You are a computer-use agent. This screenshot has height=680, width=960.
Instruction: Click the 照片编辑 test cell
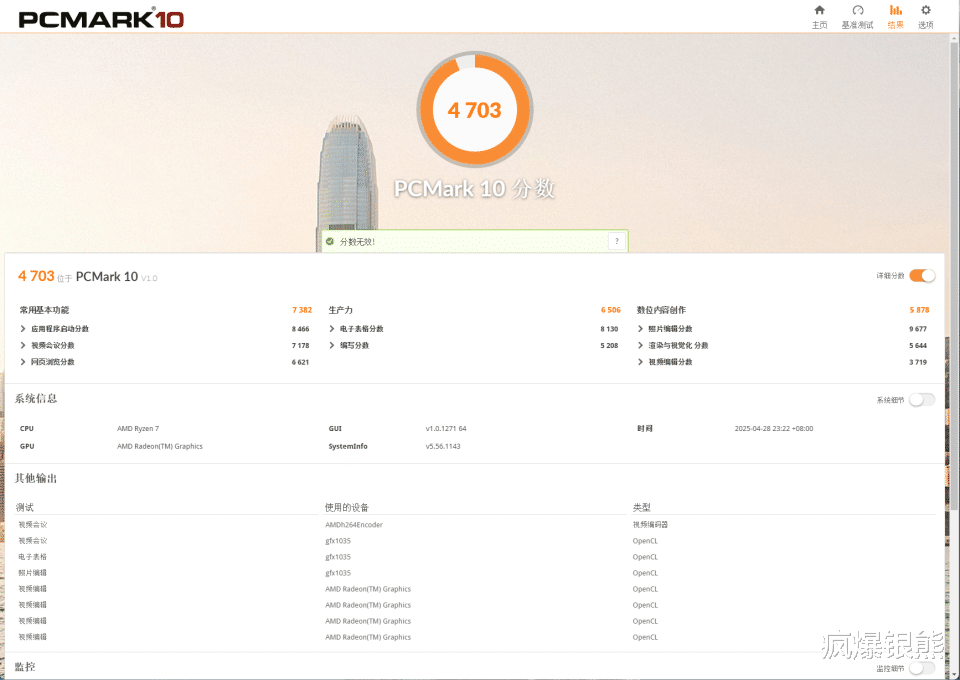click(32, 573)
